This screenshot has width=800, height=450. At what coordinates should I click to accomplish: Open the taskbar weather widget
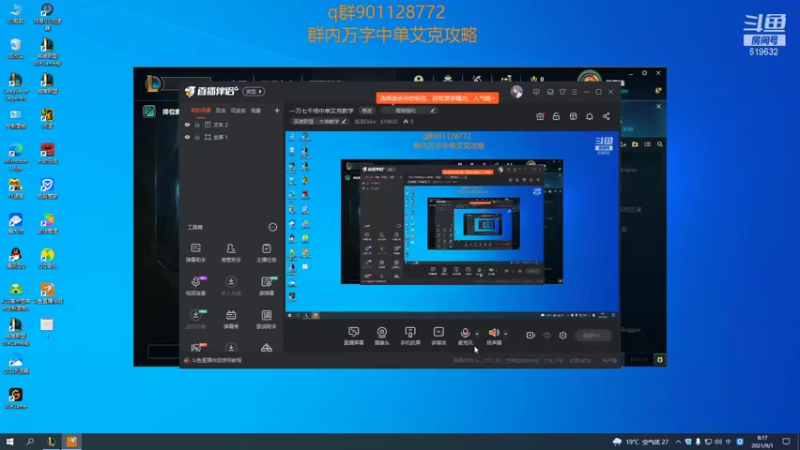(x=641, y=441)
